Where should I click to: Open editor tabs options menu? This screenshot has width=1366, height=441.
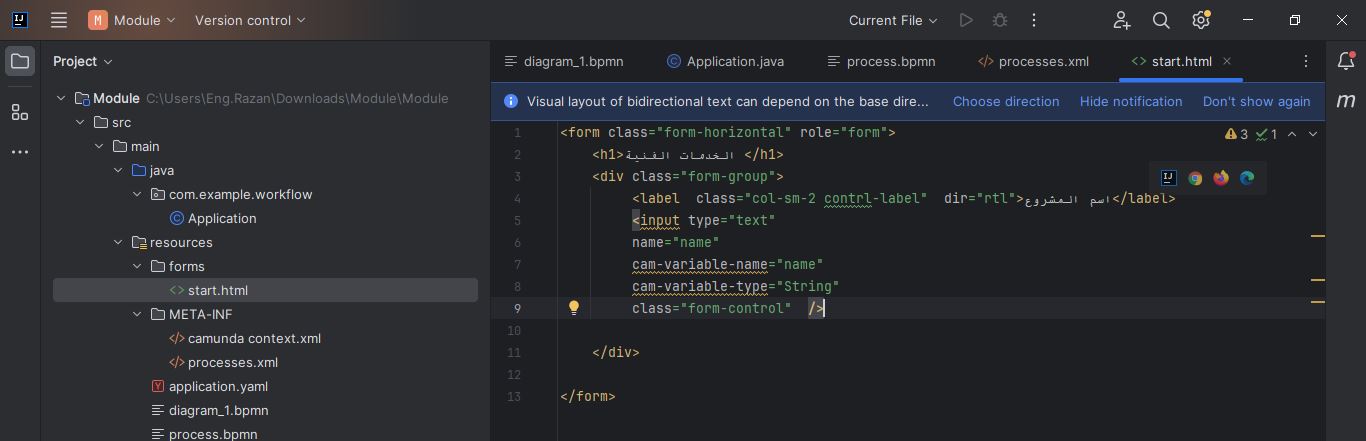coord(1305,61)
